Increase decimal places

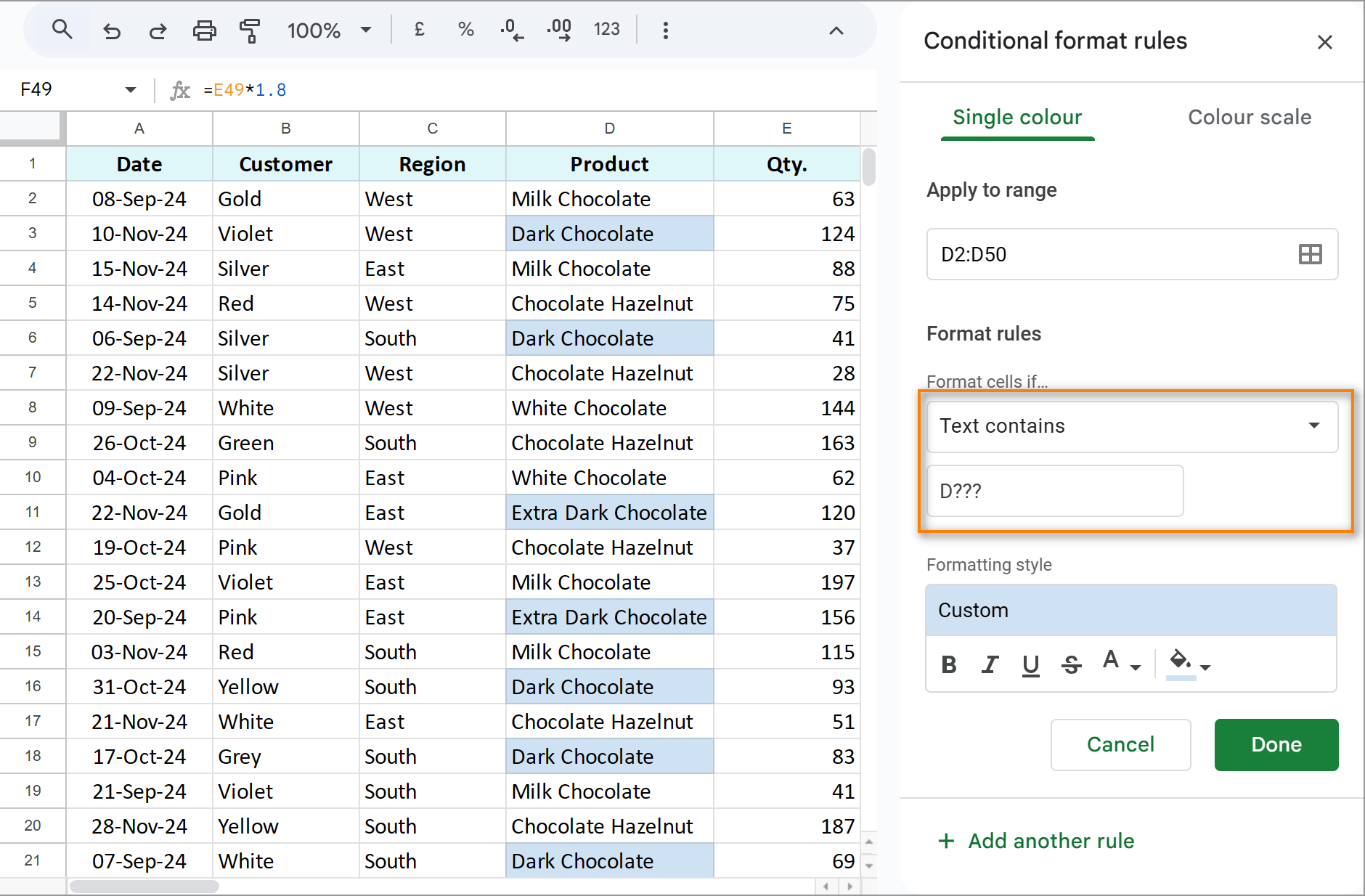click(559, 30)
